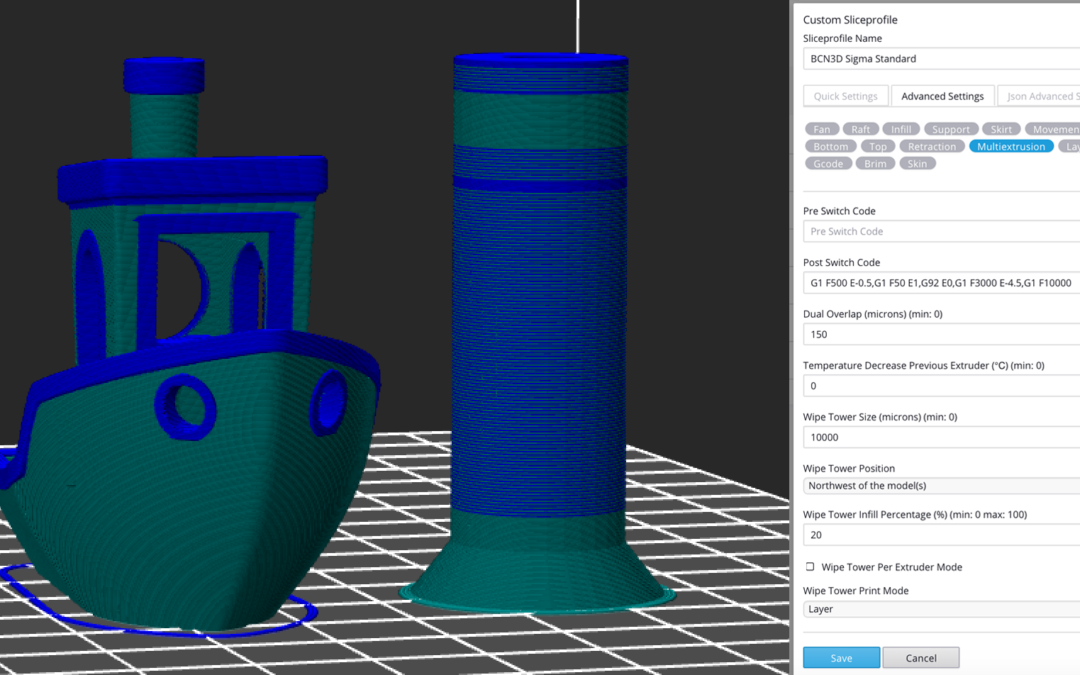Select the Multiextrusion settings tag
Viewport: 1080px width, 675px height.
pos(1011,146)
